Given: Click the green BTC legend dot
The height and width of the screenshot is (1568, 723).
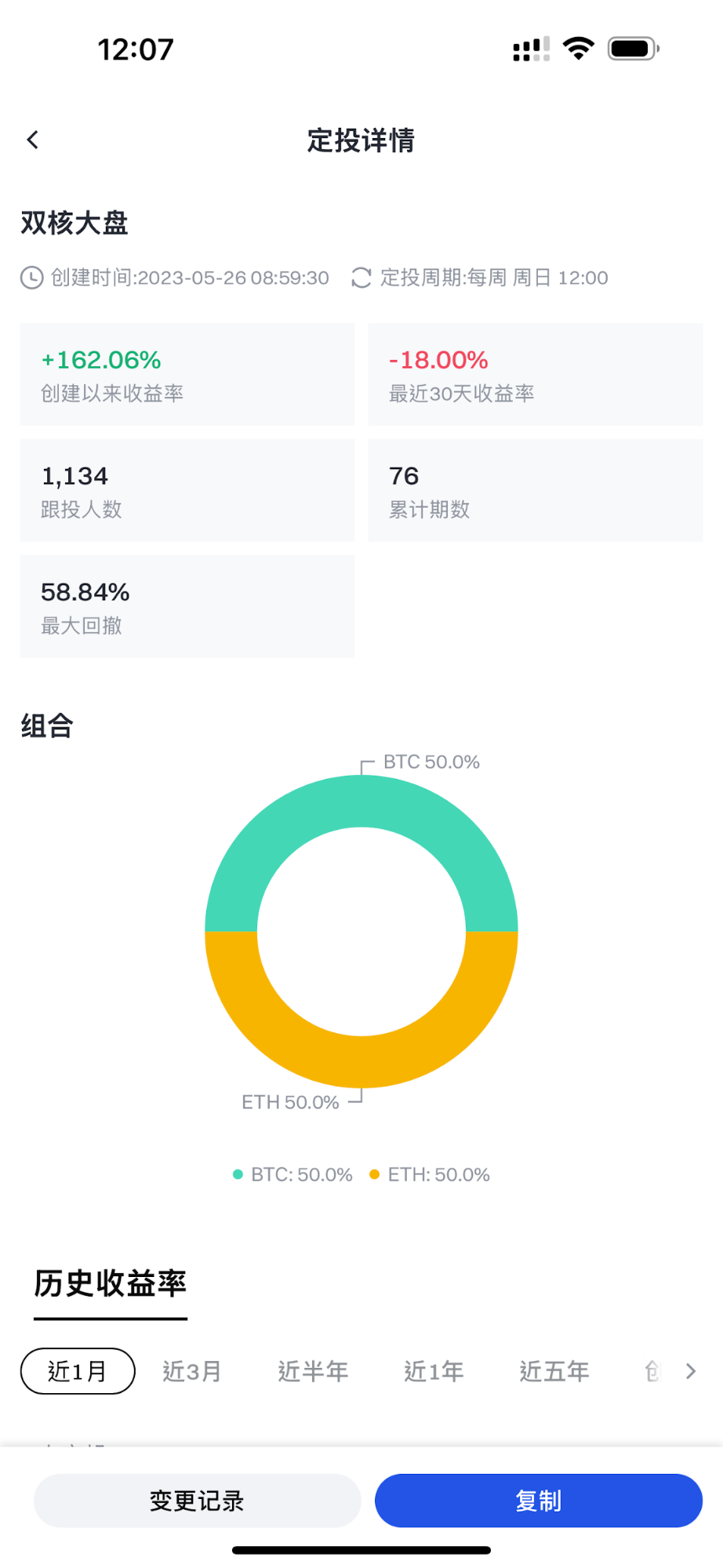Looking at the screenshot, I should [x=238, y=1174].
